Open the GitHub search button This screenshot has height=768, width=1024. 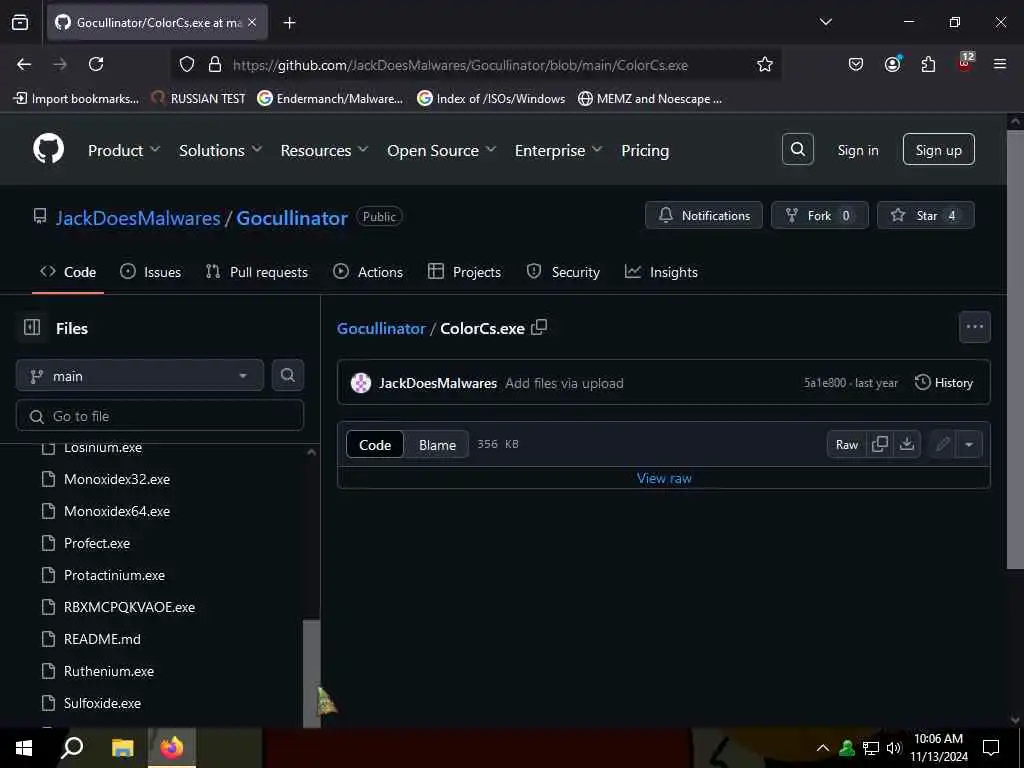click(797, 150)
